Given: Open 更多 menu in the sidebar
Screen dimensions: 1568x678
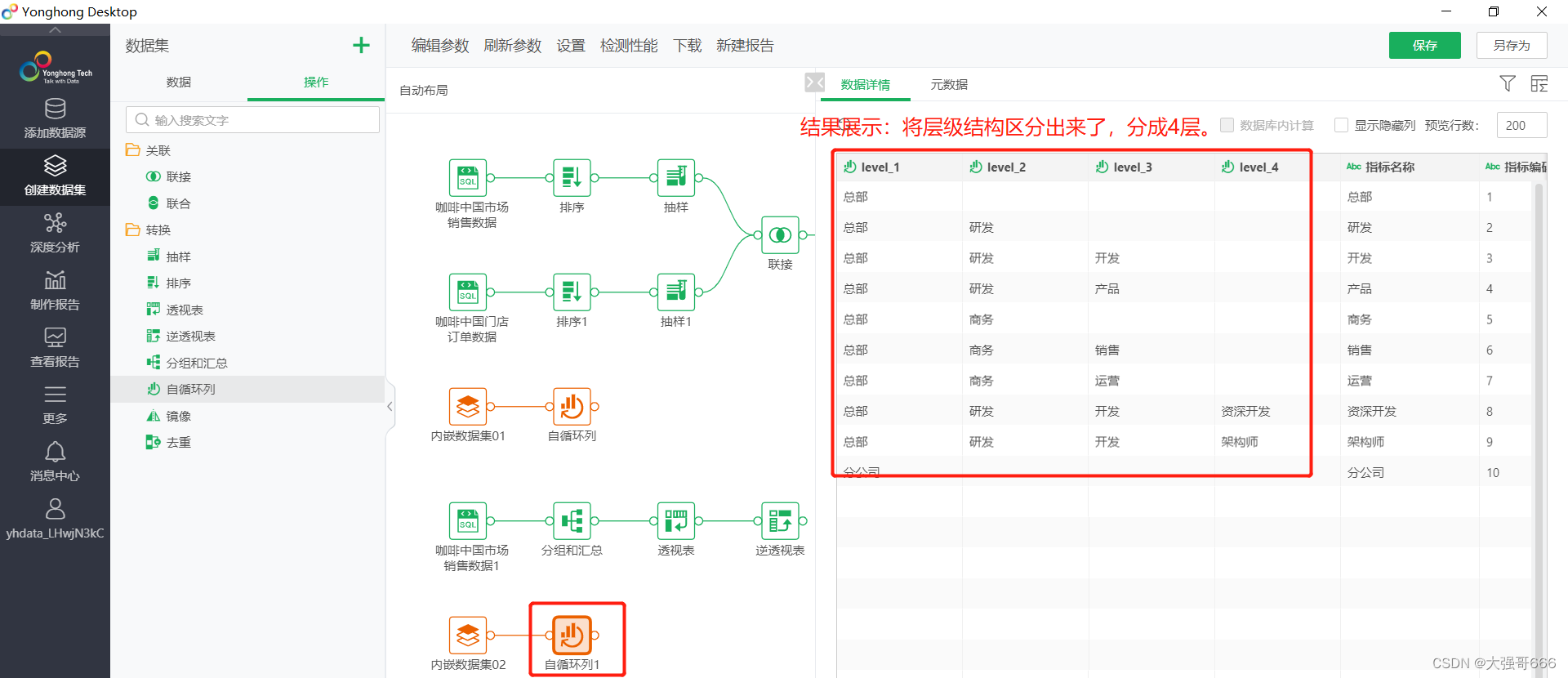Looking at the screenshot, I should (x=55, y=405).
